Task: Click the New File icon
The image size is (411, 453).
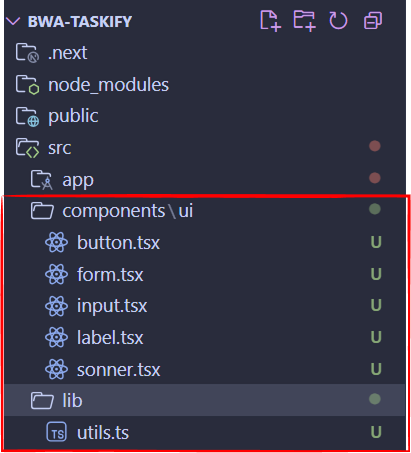Action: 270,21
